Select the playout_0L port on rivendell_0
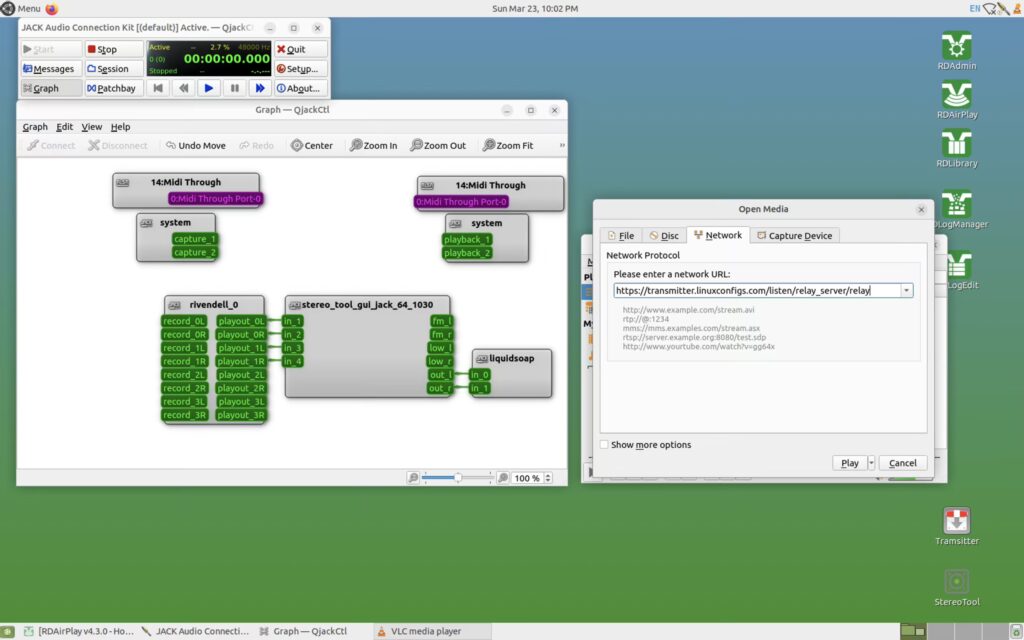 pos(241,321)
